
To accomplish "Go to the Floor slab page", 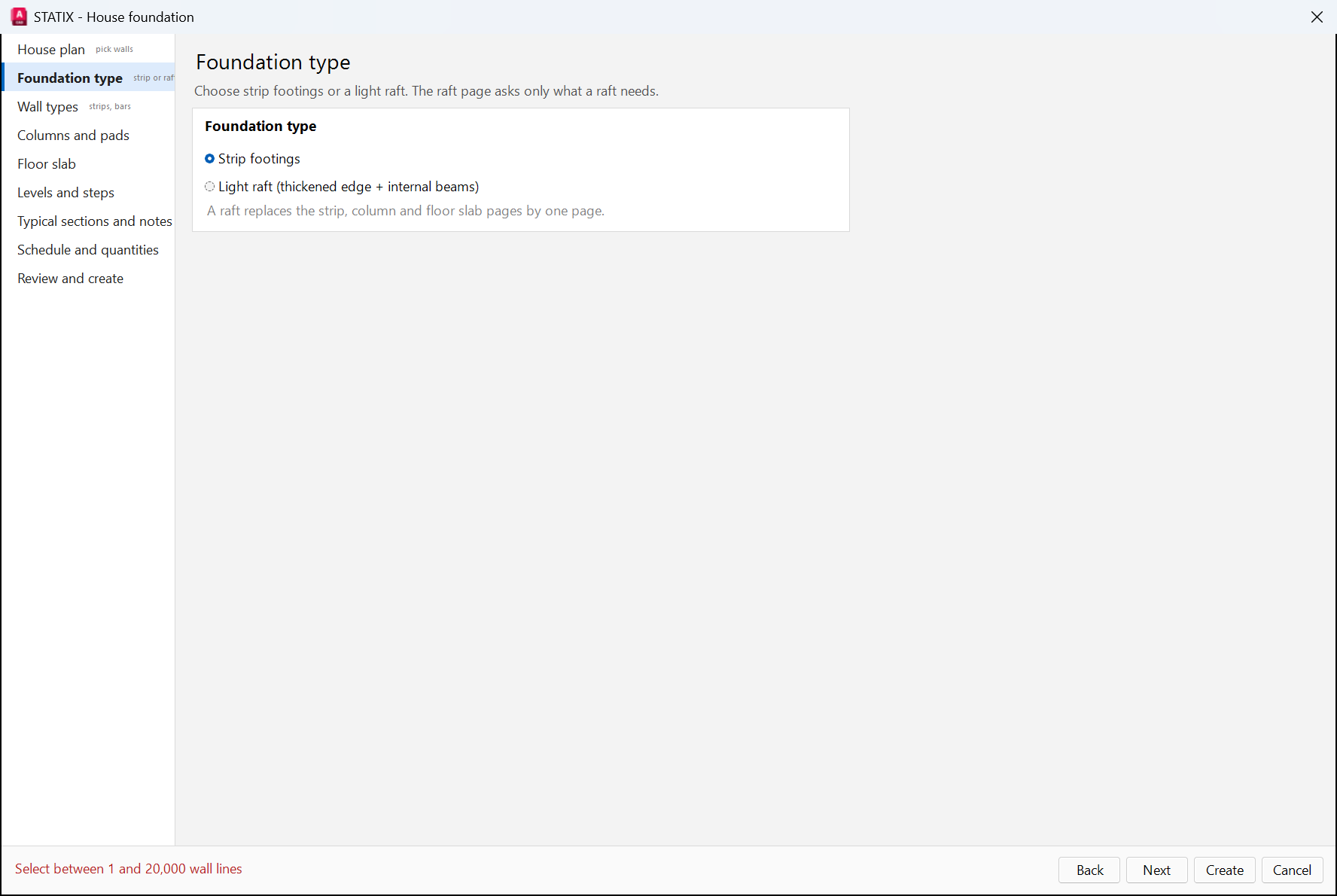I will click(x=89, y=164).
